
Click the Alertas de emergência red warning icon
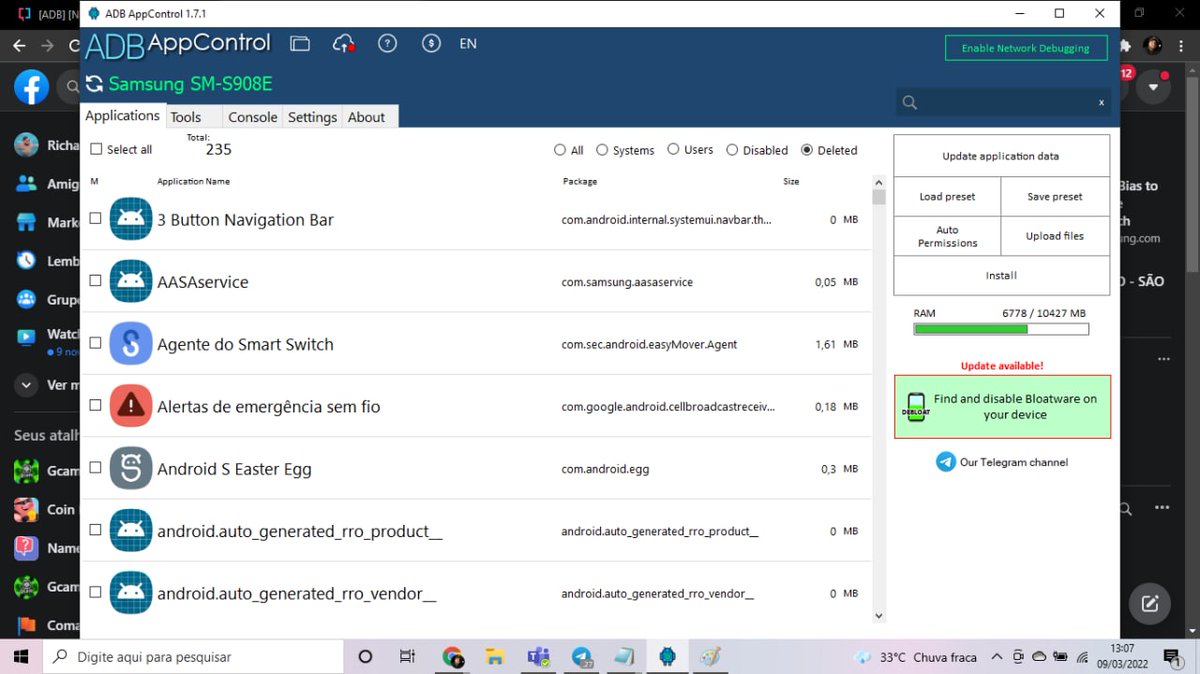click(x=131, y=406)
